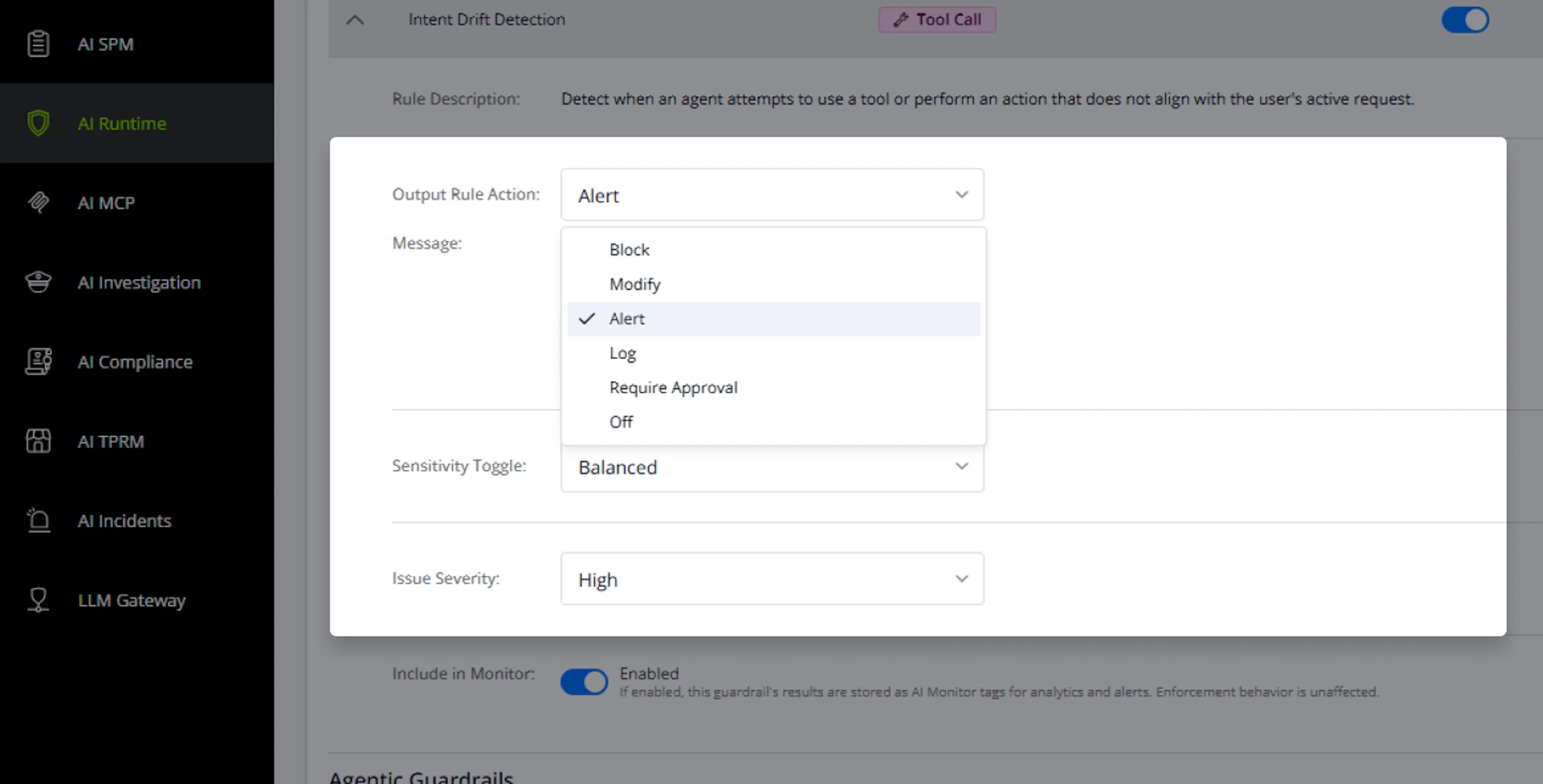Image resolution: width=1543 pixels, height=784 pixels.
Task: Click the AI TPRM storefront icon
Action: click(x=38, y=441)
